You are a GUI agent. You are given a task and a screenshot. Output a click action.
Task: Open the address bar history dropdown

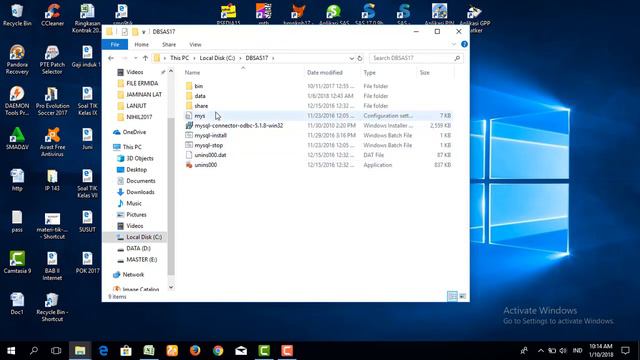tap(351, 58)
